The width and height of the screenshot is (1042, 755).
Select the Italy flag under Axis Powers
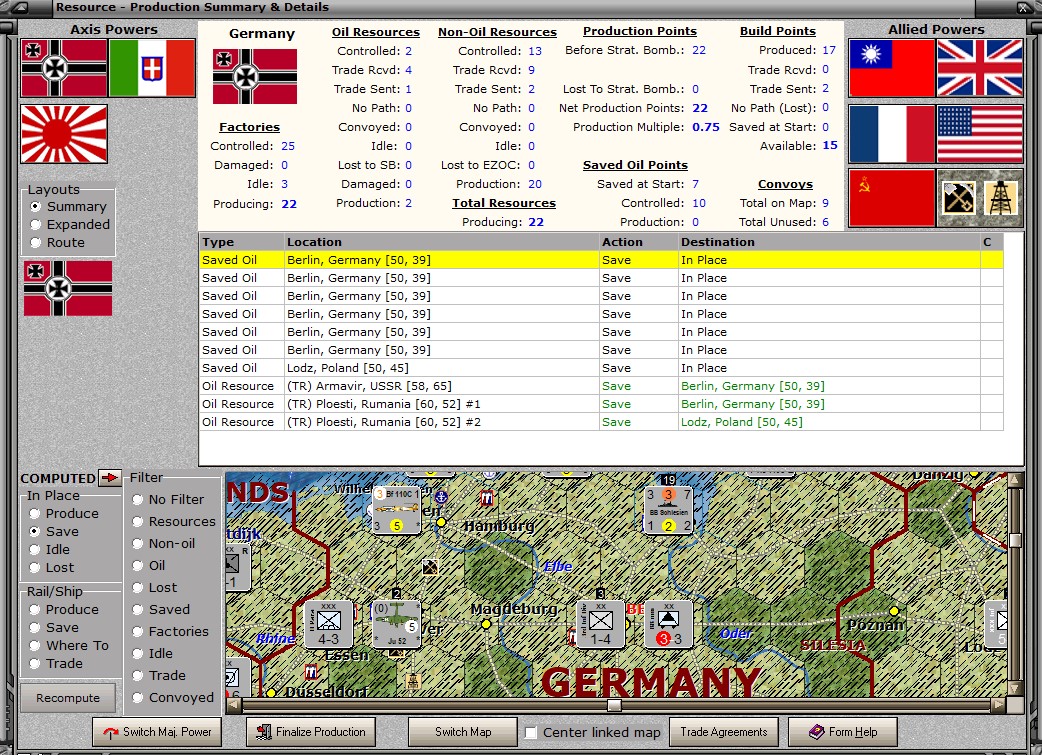click(152, 68)
